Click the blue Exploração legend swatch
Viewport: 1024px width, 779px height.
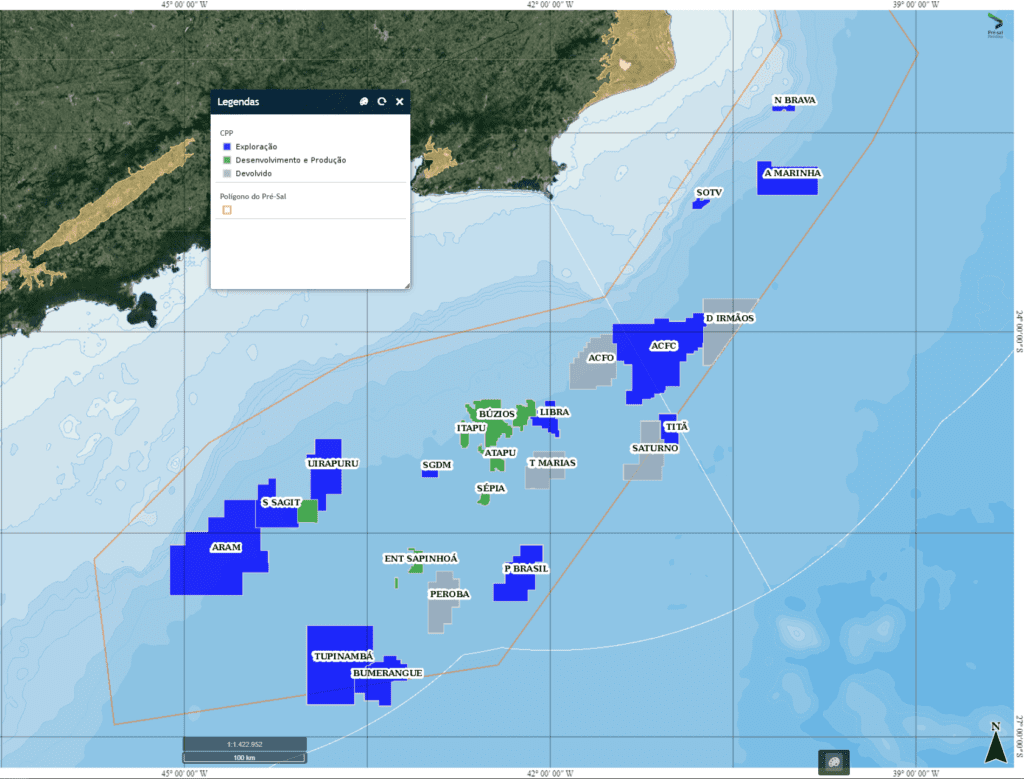[227, 147]
